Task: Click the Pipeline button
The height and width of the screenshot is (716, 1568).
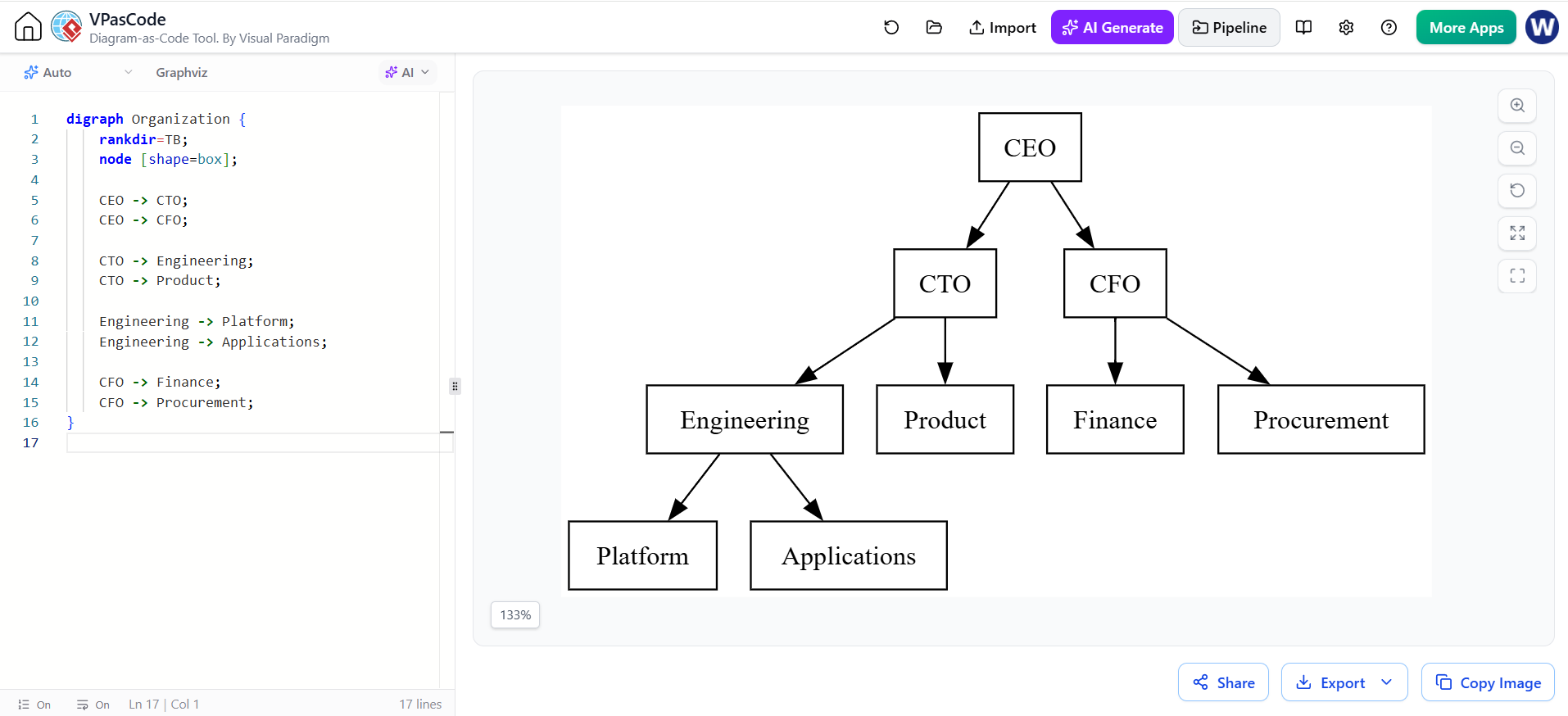Action: [1229, 27]
